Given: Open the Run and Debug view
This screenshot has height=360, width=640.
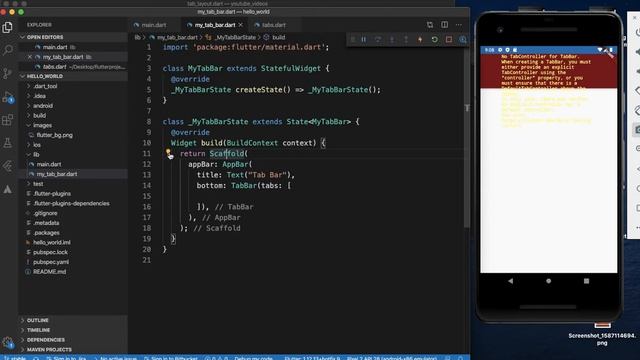Looking at the screenshot, I should 7,97.
